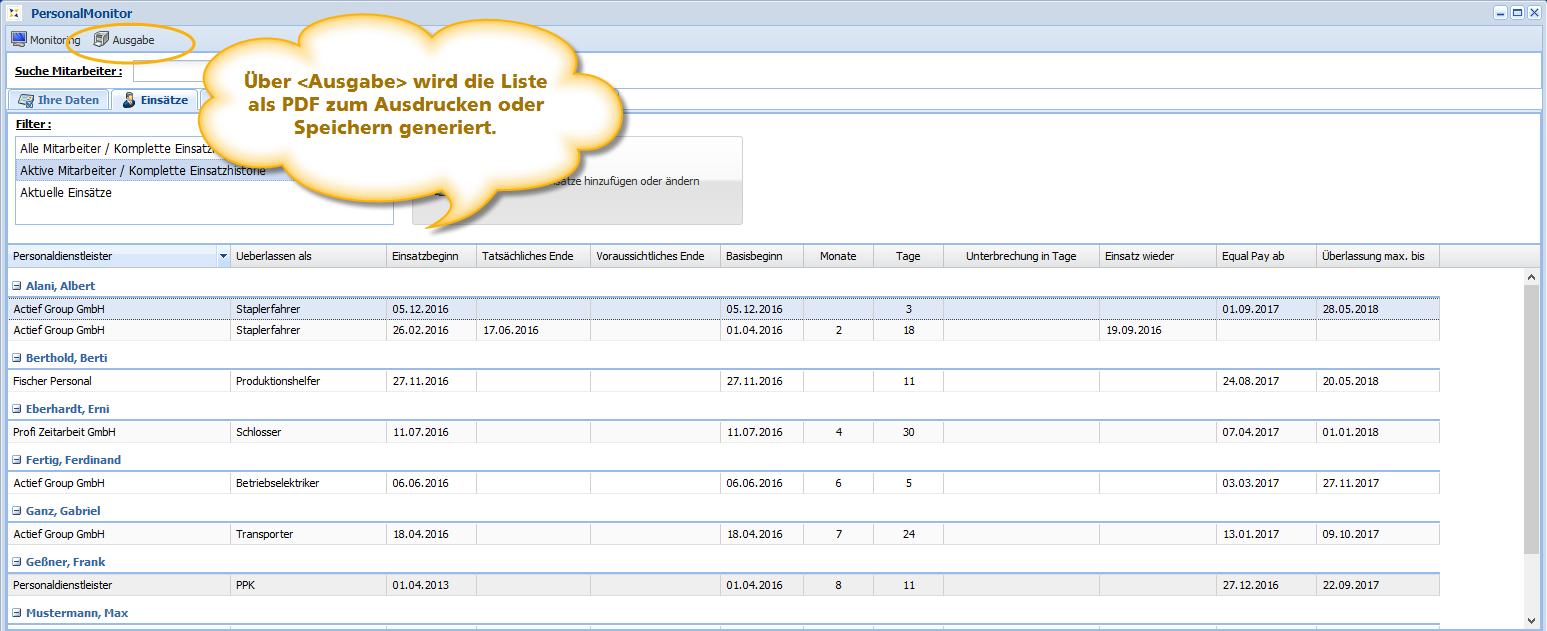1547x631 pixels.
Task: Collapse the Ganz, Gabriel group
Action: click(x=17, y=511)
